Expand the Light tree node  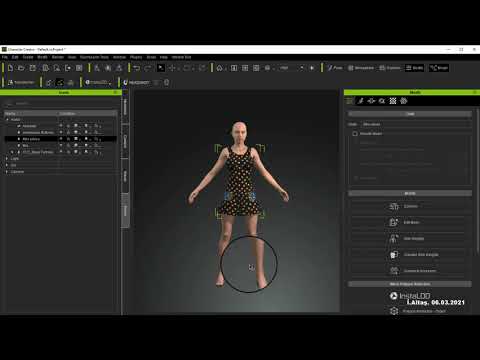pos(7,159)
